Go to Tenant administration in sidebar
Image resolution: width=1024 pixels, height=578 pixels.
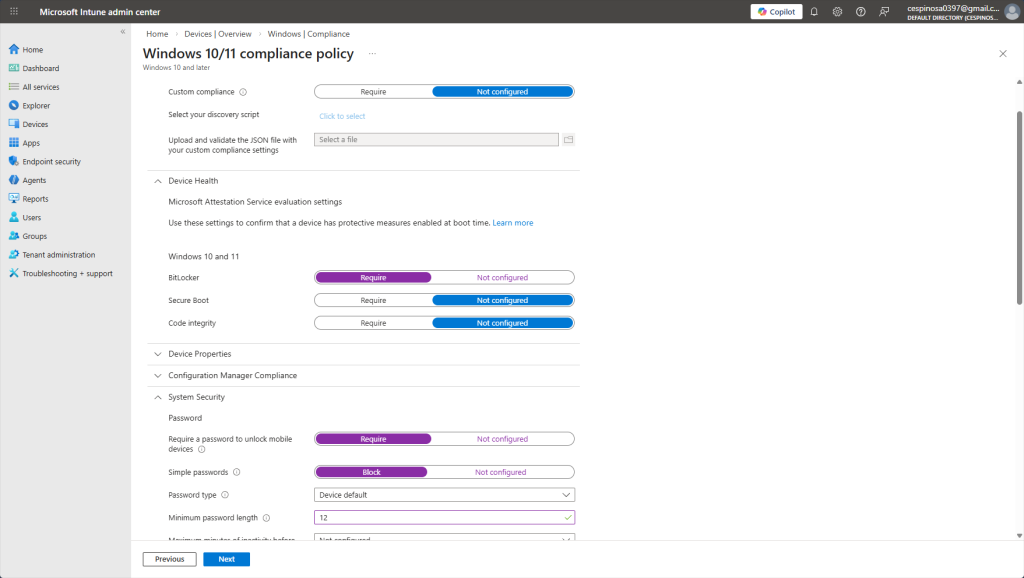[59, 255]
